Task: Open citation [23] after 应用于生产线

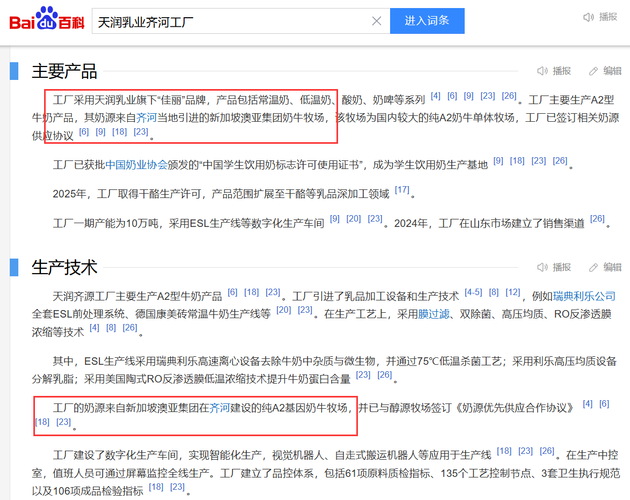Action: 526,451
